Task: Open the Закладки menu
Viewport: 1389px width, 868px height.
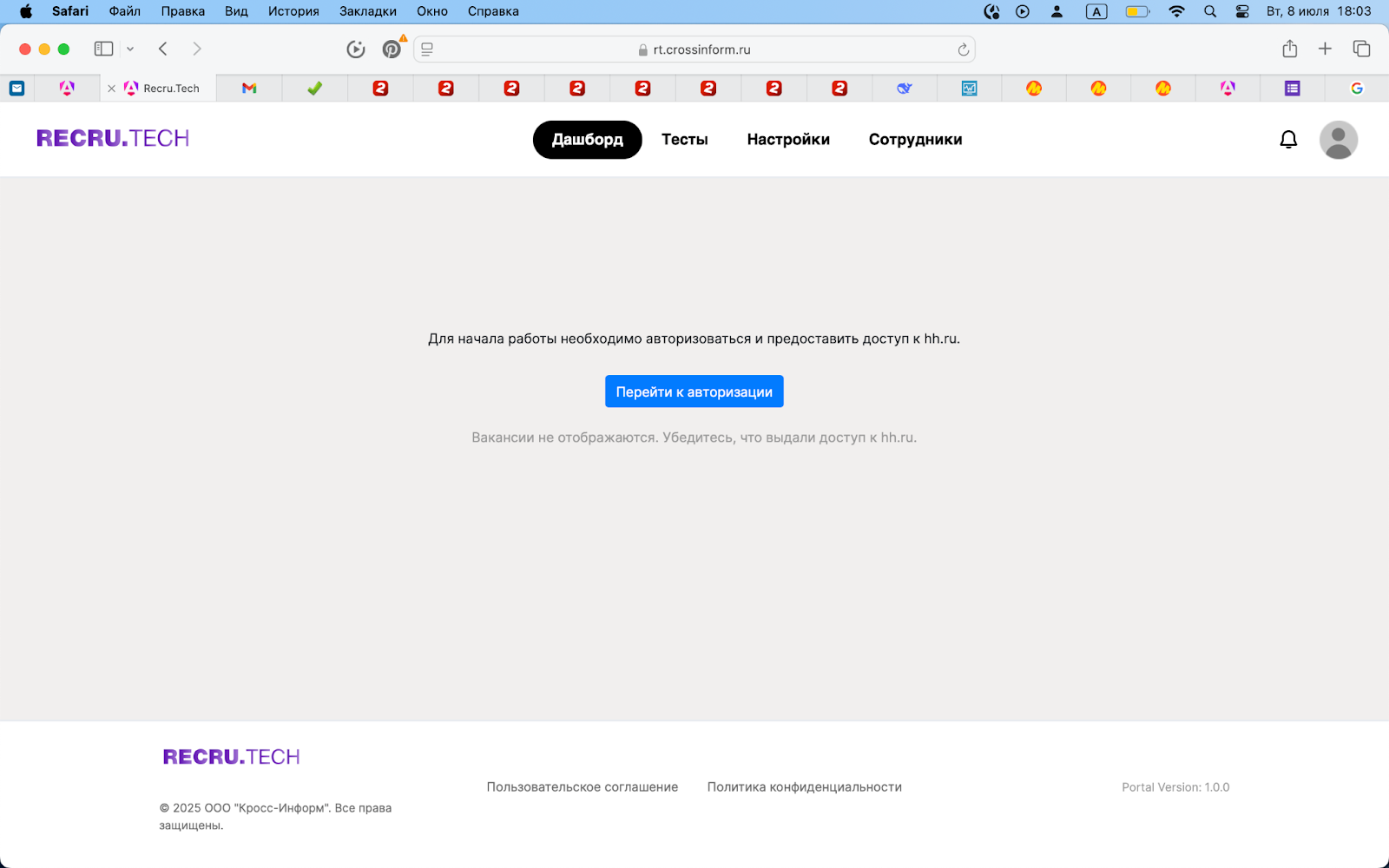Action: tap(368, 11)
